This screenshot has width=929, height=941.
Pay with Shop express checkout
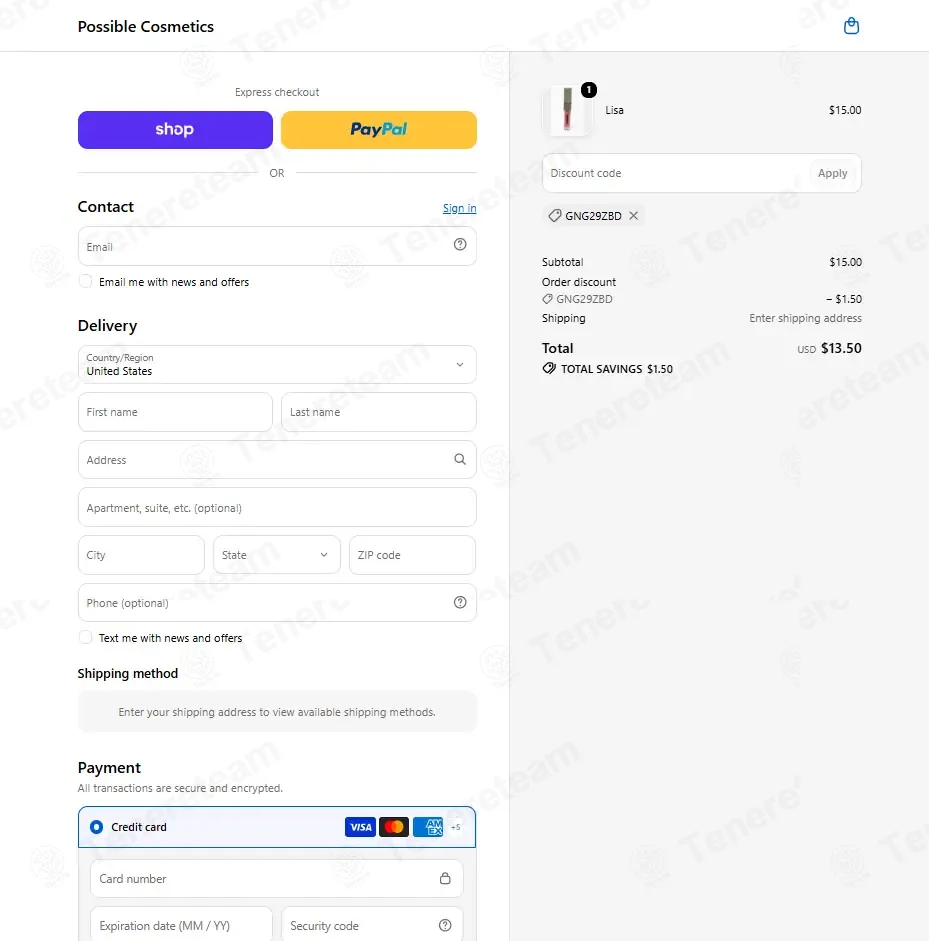[x=175, y=130]
